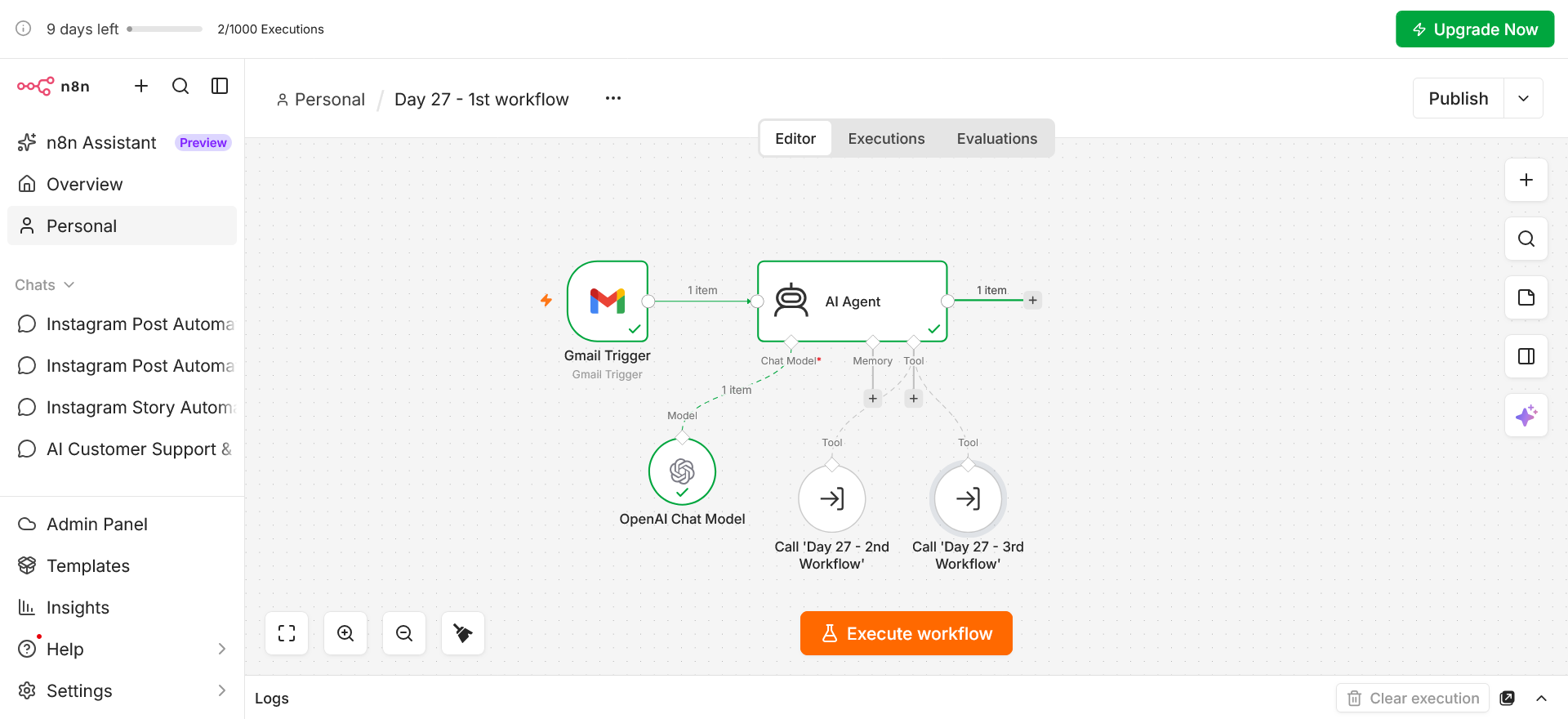Open AI Customer Support chat
Screen dimensions: 1568x719
pos(122,449)
